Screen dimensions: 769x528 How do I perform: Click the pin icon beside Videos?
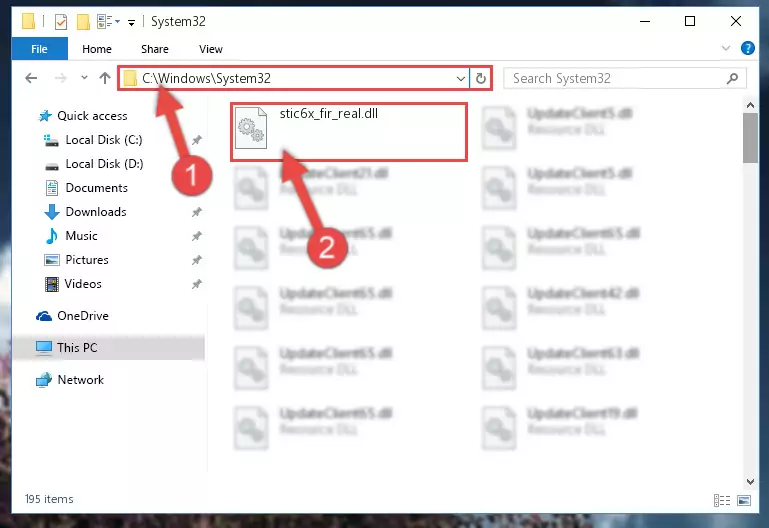(x=197, y=284)
